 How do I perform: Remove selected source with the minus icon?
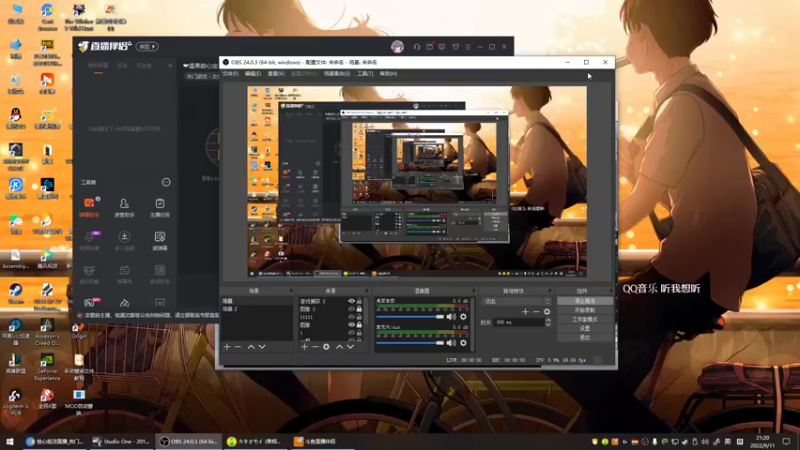(315, 347)
